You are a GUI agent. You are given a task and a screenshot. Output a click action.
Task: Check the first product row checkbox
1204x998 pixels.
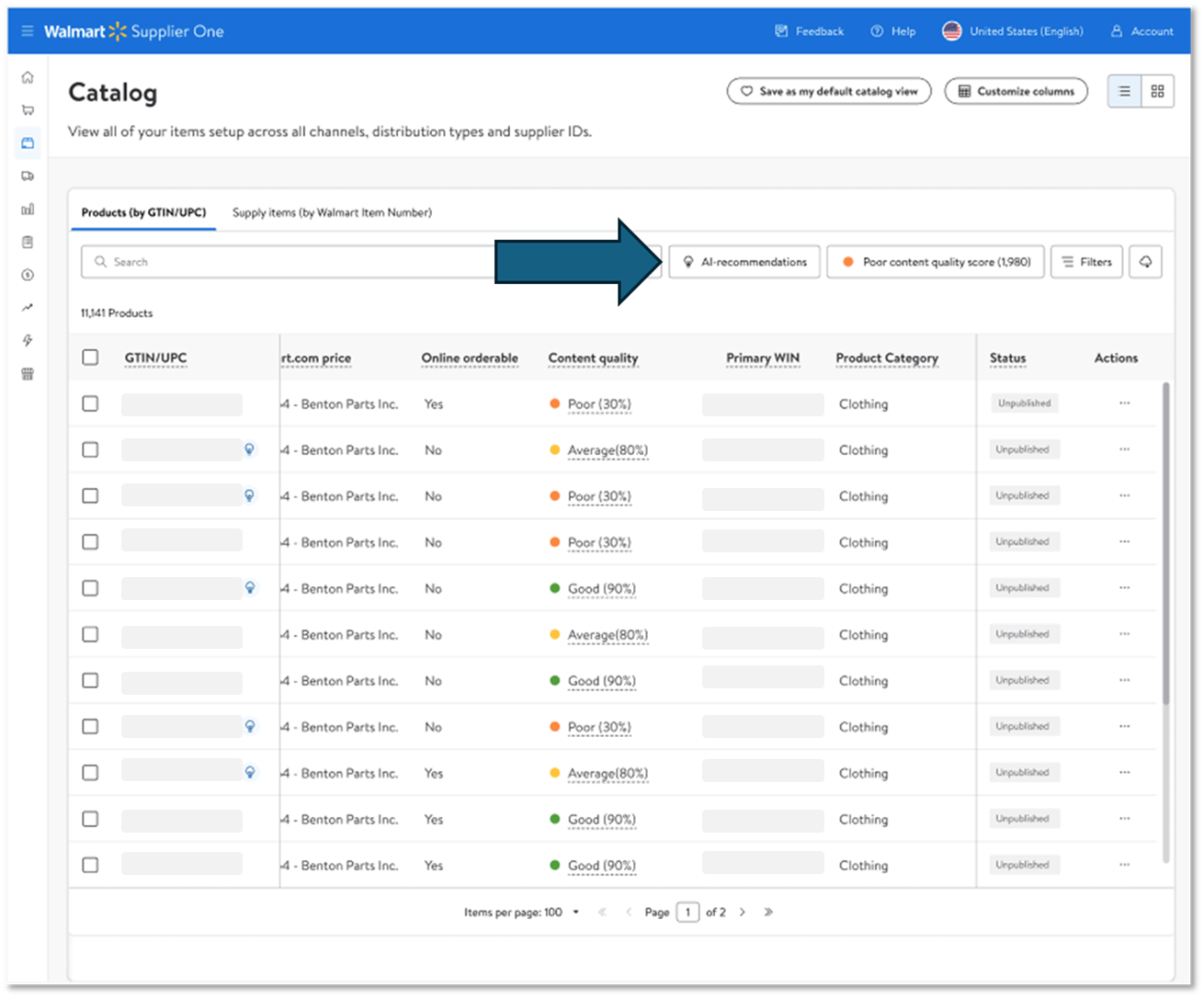pyautogui.click(x=90, y=403)
